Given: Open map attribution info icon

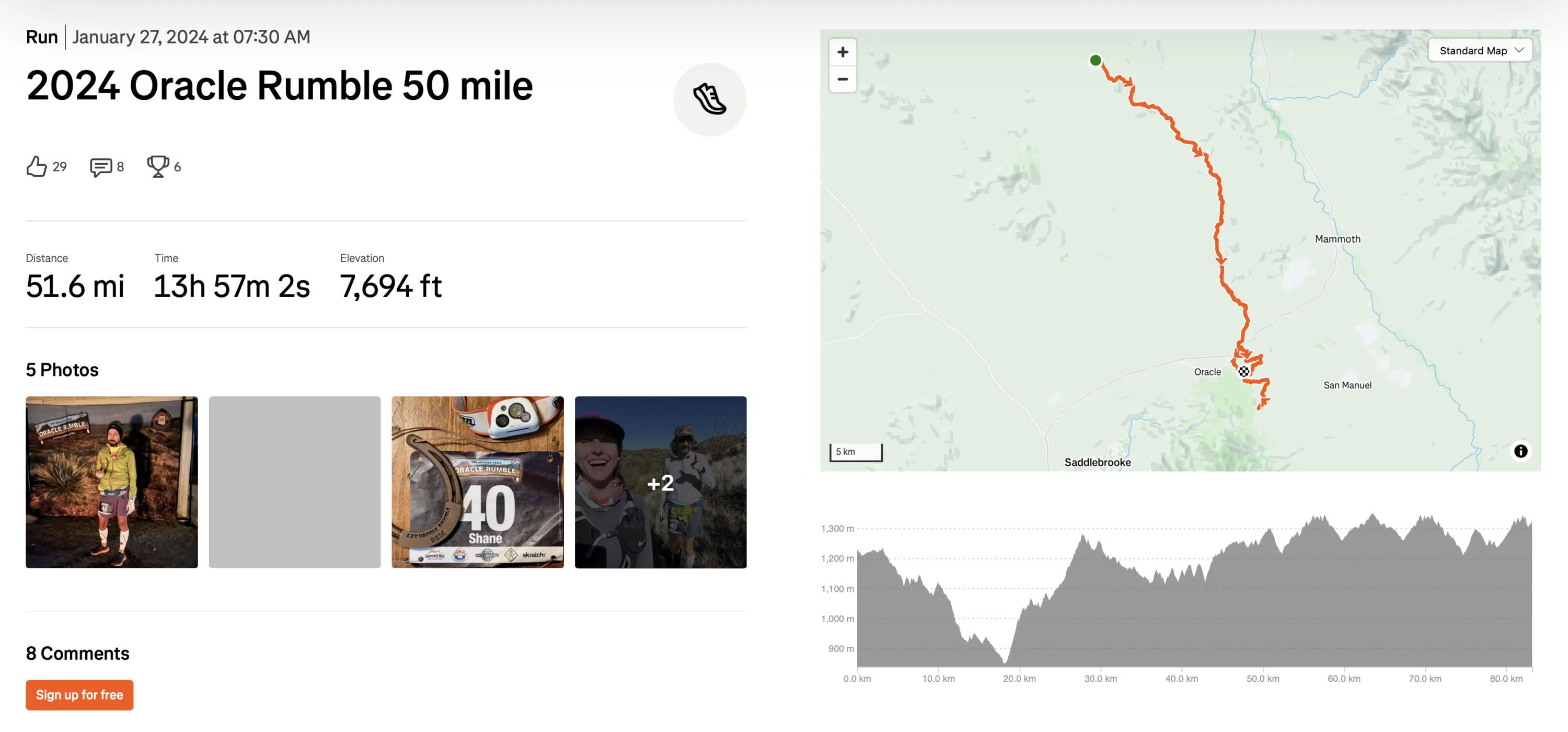Looking at the screenshot, I should pyautogui.click(x=1520, y=451).
